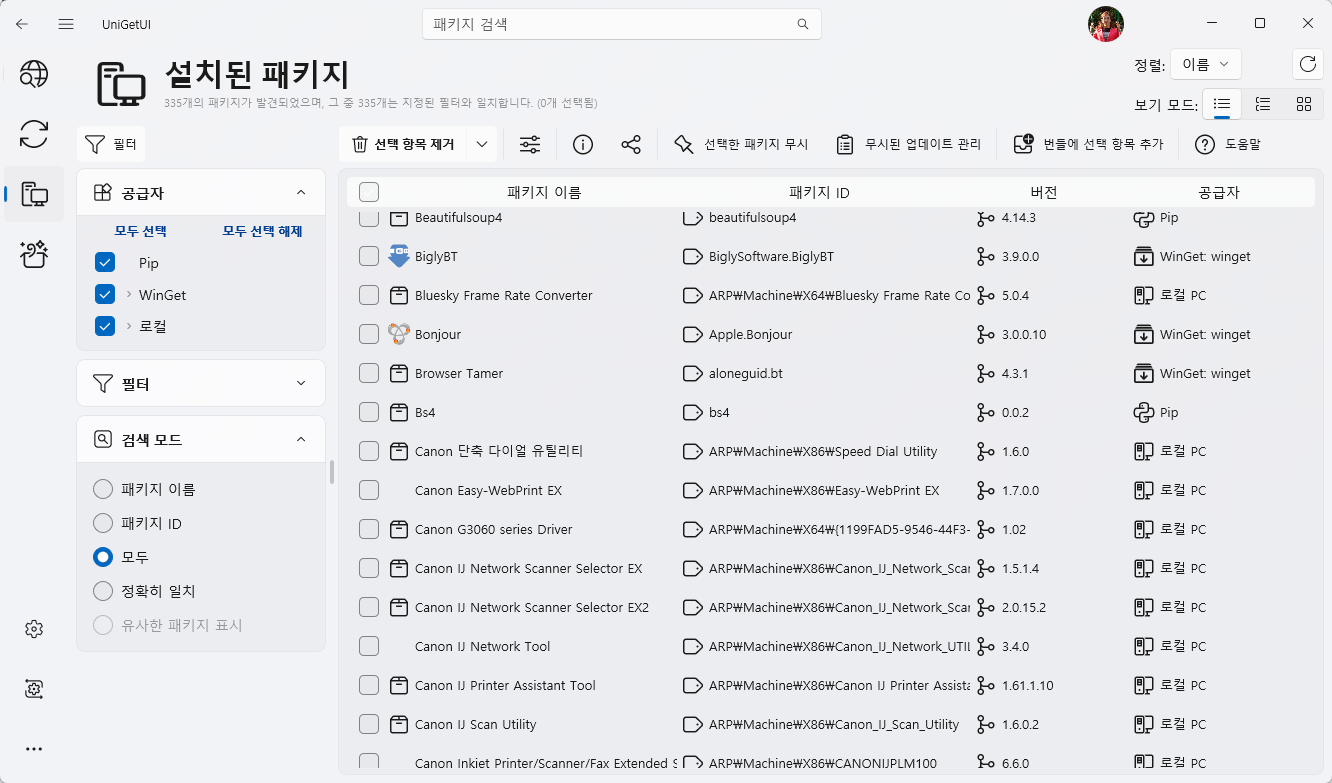
Task: Open the Package Bundles sidebar icon
Action: click(x=34, y=254)
